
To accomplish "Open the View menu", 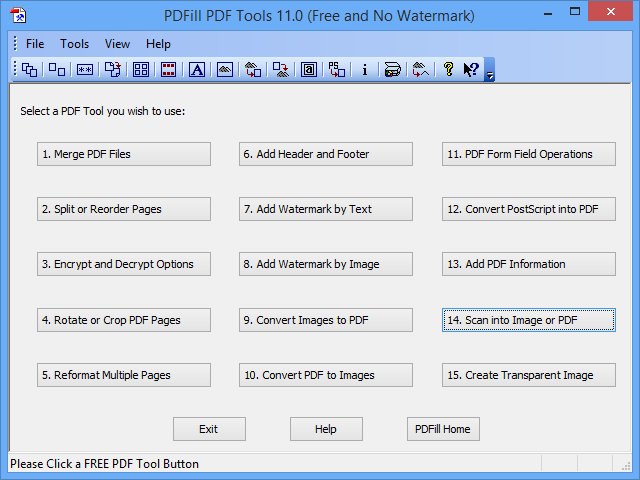I will point(117,44).
